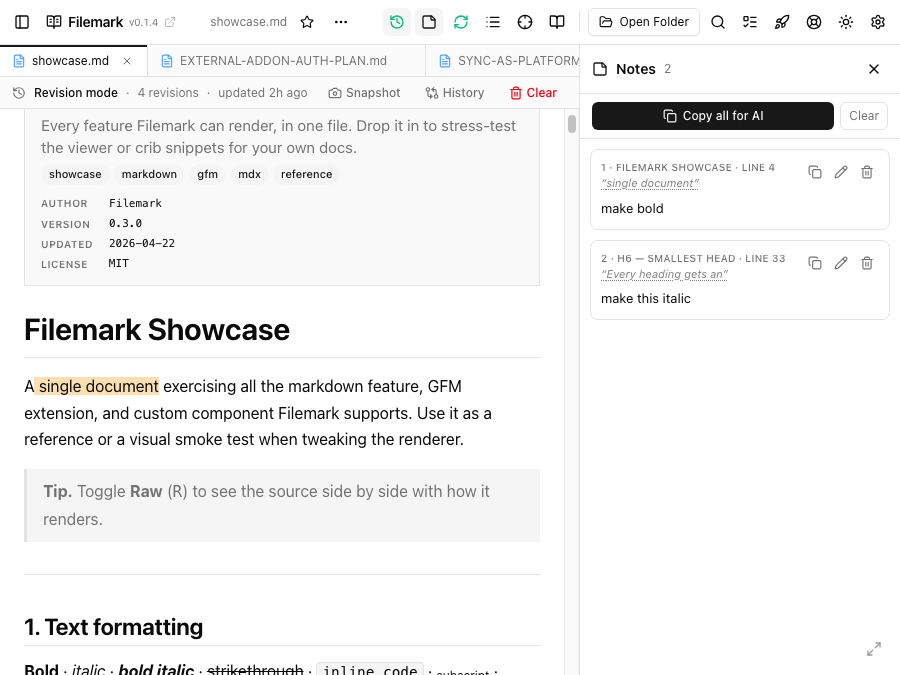
Task: Click the Notes panel title
Action: click(x=636, y=69)
